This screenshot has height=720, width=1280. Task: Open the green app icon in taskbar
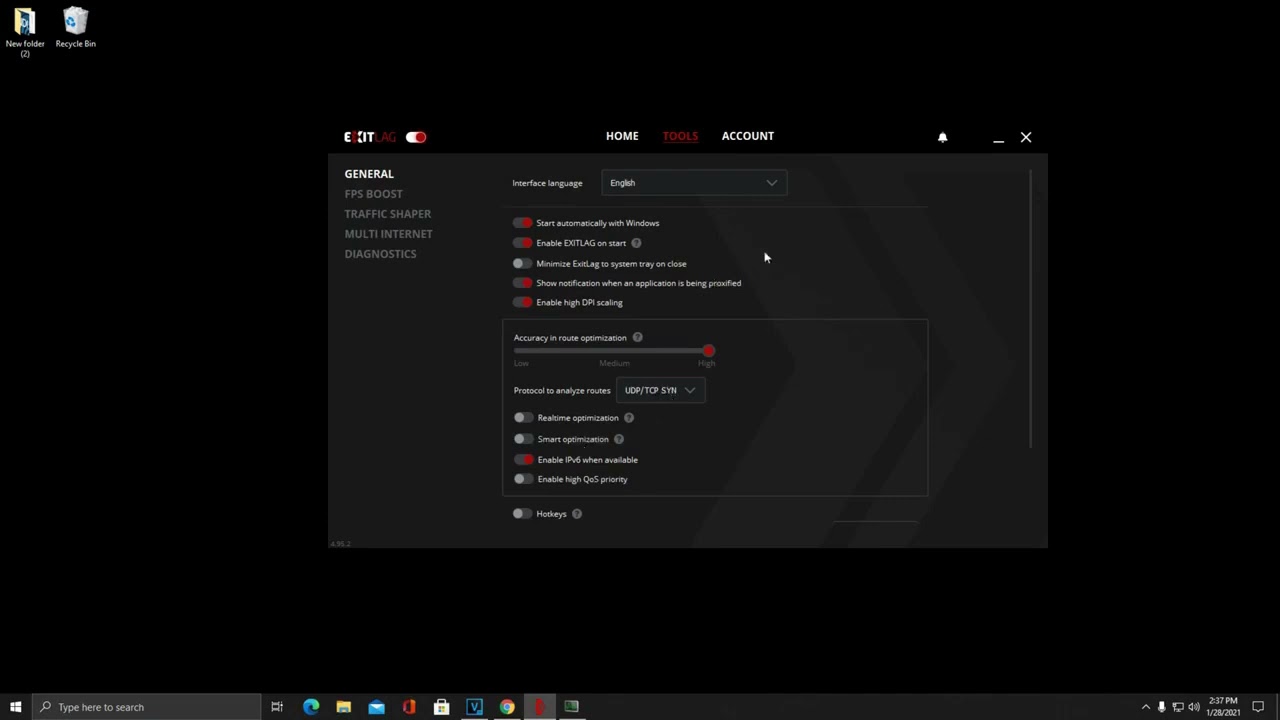click(571, 707)
